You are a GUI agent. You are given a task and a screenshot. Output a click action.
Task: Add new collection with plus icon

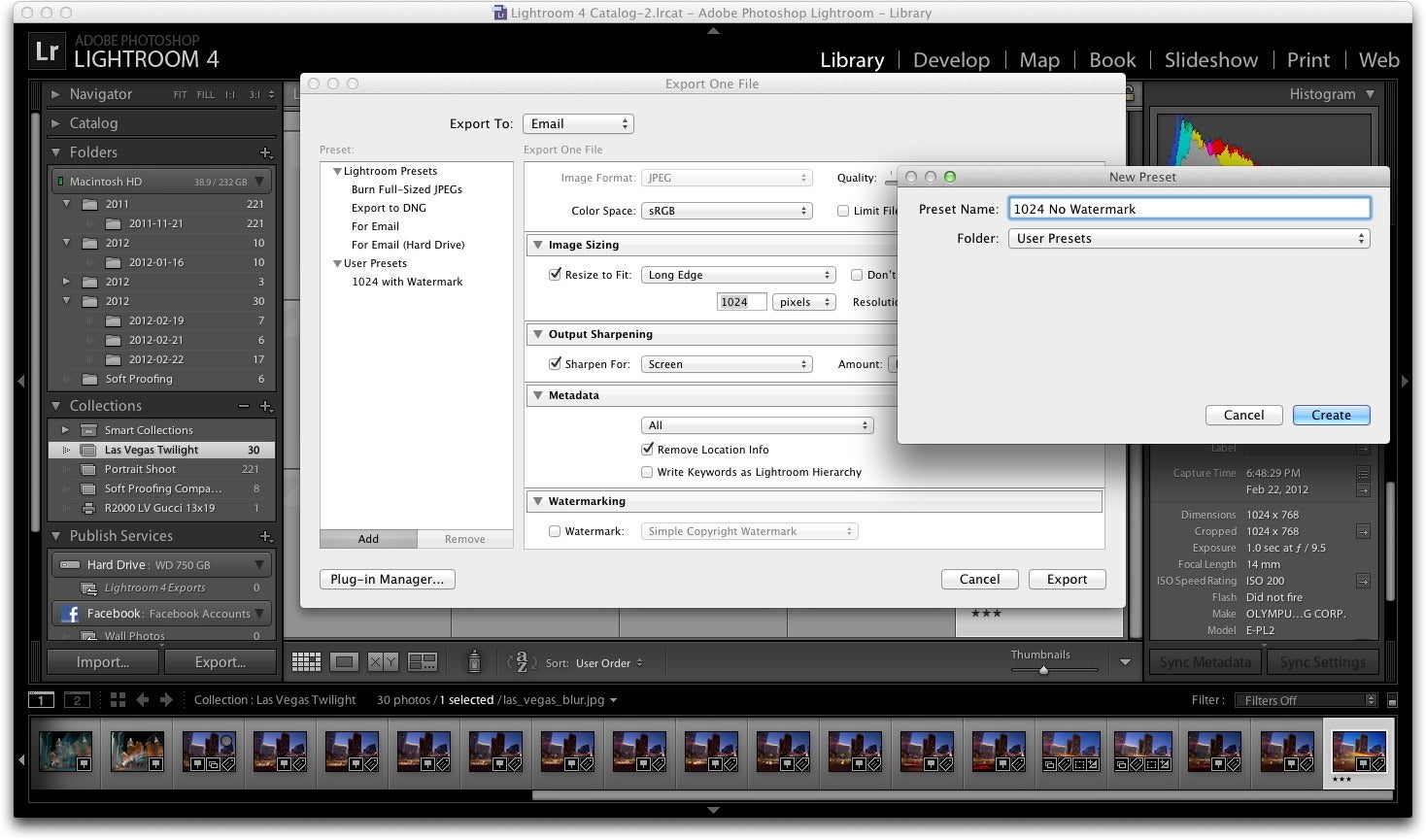[265, 406]
